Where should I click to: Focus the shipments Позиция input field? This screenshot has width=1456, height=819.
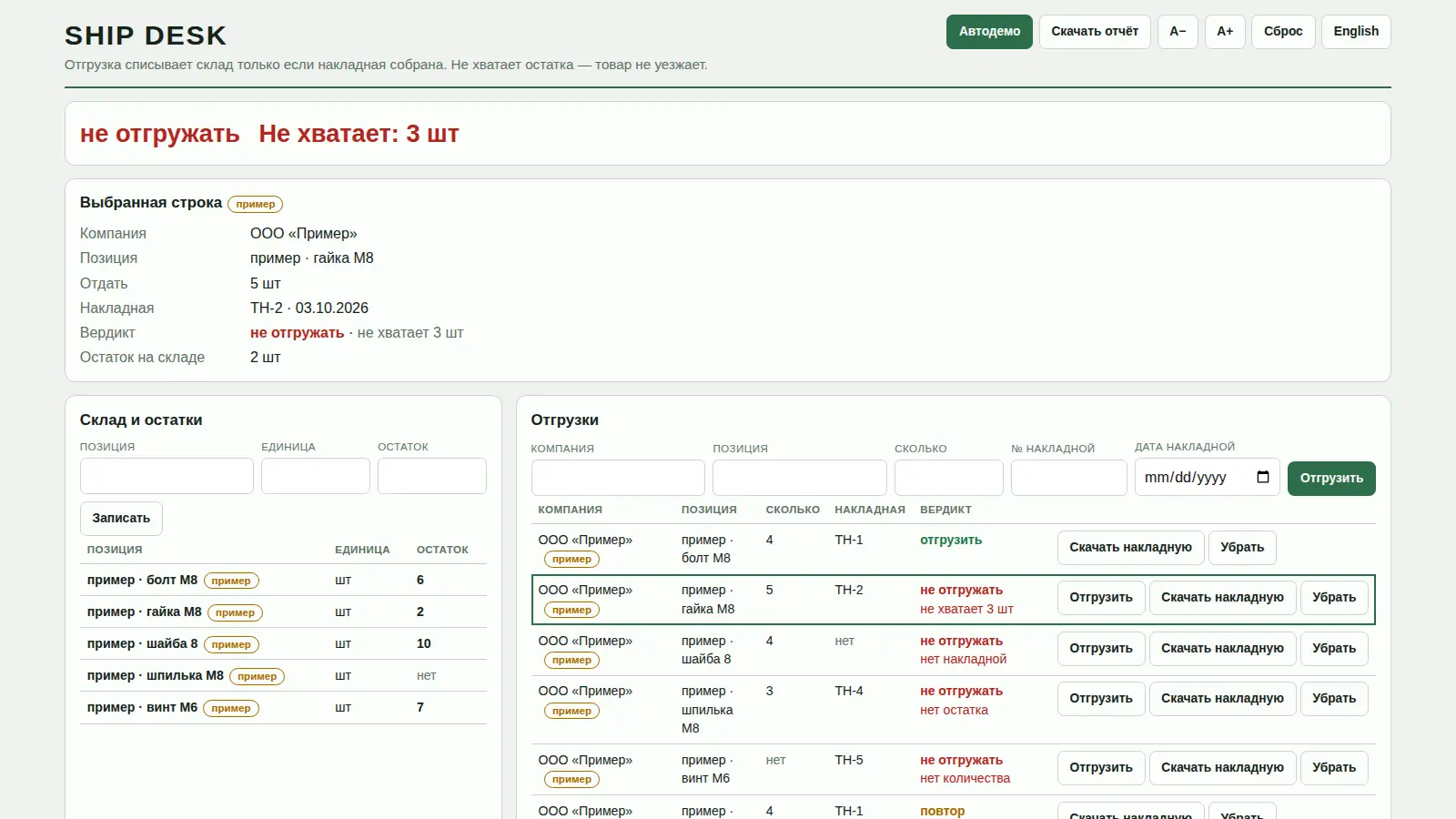800,478
